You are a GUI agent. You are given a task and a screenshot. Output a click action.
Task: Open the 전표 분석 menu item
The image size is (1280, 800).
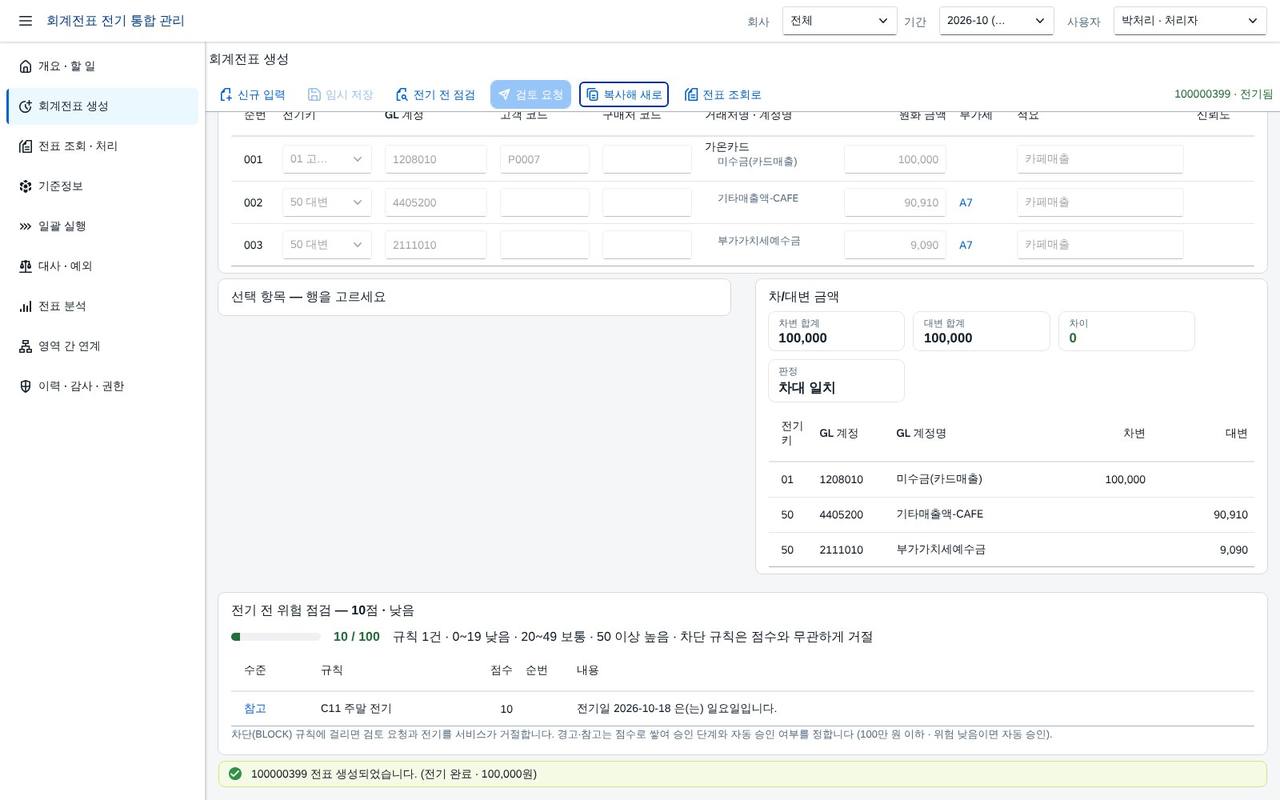(x=102, y=306)
